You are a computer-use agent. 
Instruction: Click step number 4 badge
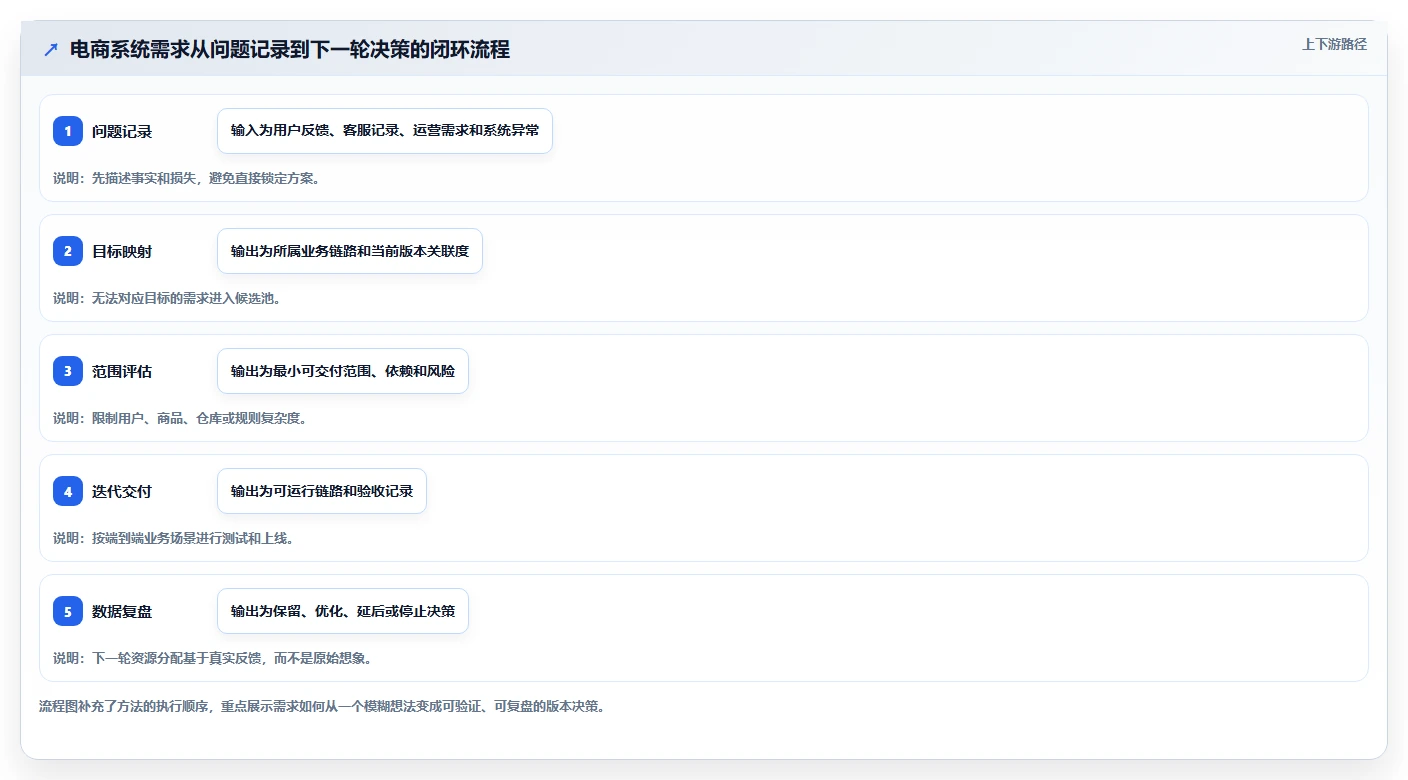pos(68,491)
